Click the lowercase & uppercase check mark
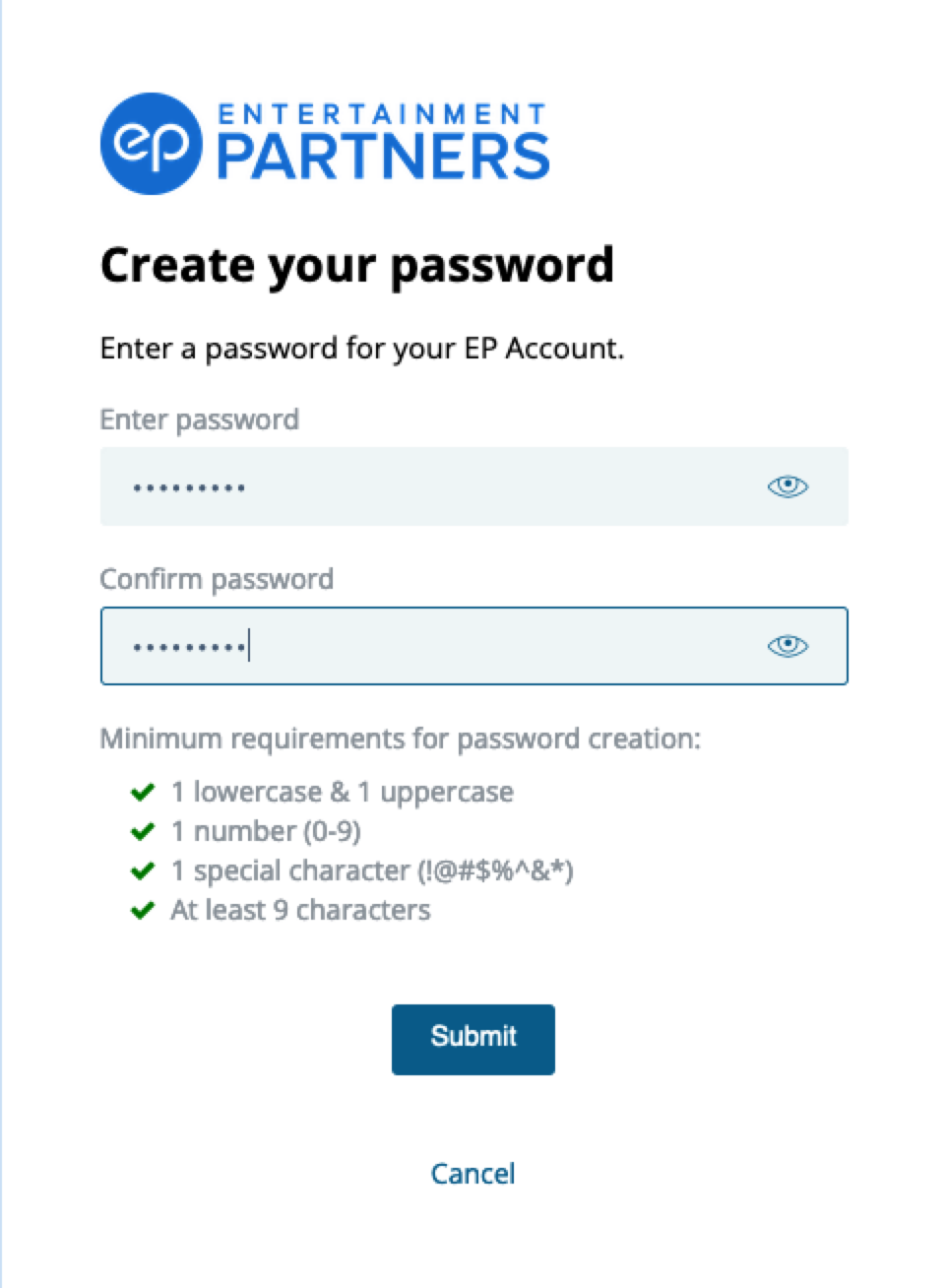Viewport: 947px width, 1288px height. (x=143, y=792)
